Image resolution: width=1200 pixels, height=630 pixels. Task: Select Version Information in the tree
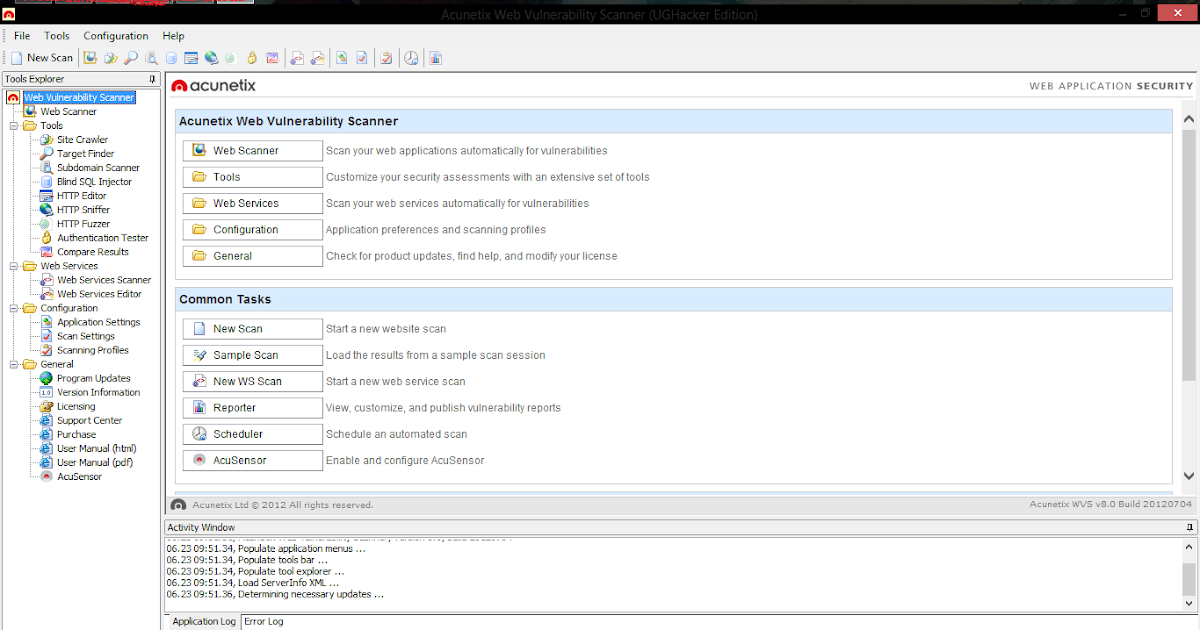click(x=98, y=392)
